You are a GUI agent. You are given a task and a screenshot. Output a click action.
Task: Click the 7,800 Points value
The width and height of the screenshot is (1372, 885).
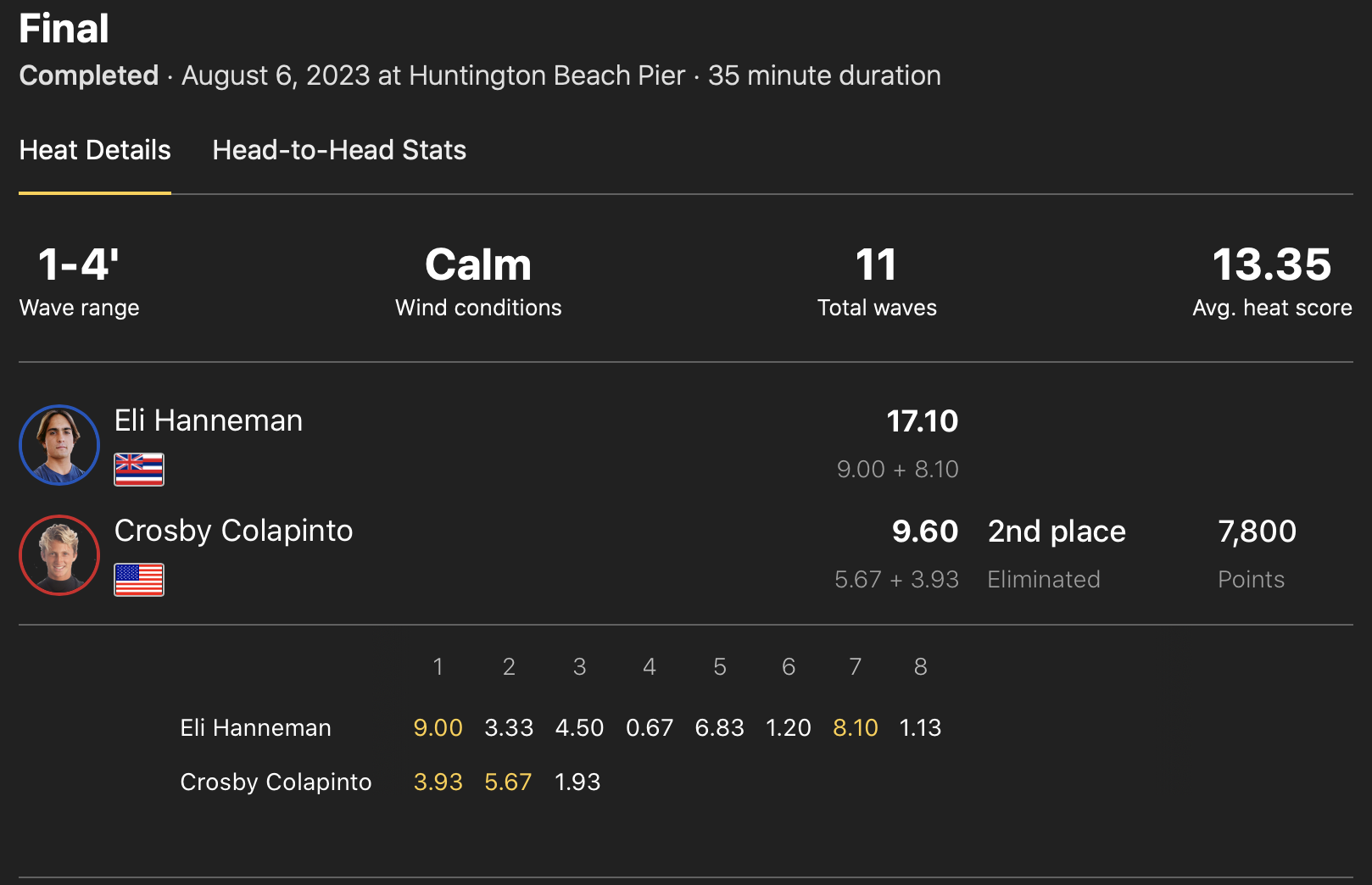[1257, 532]
